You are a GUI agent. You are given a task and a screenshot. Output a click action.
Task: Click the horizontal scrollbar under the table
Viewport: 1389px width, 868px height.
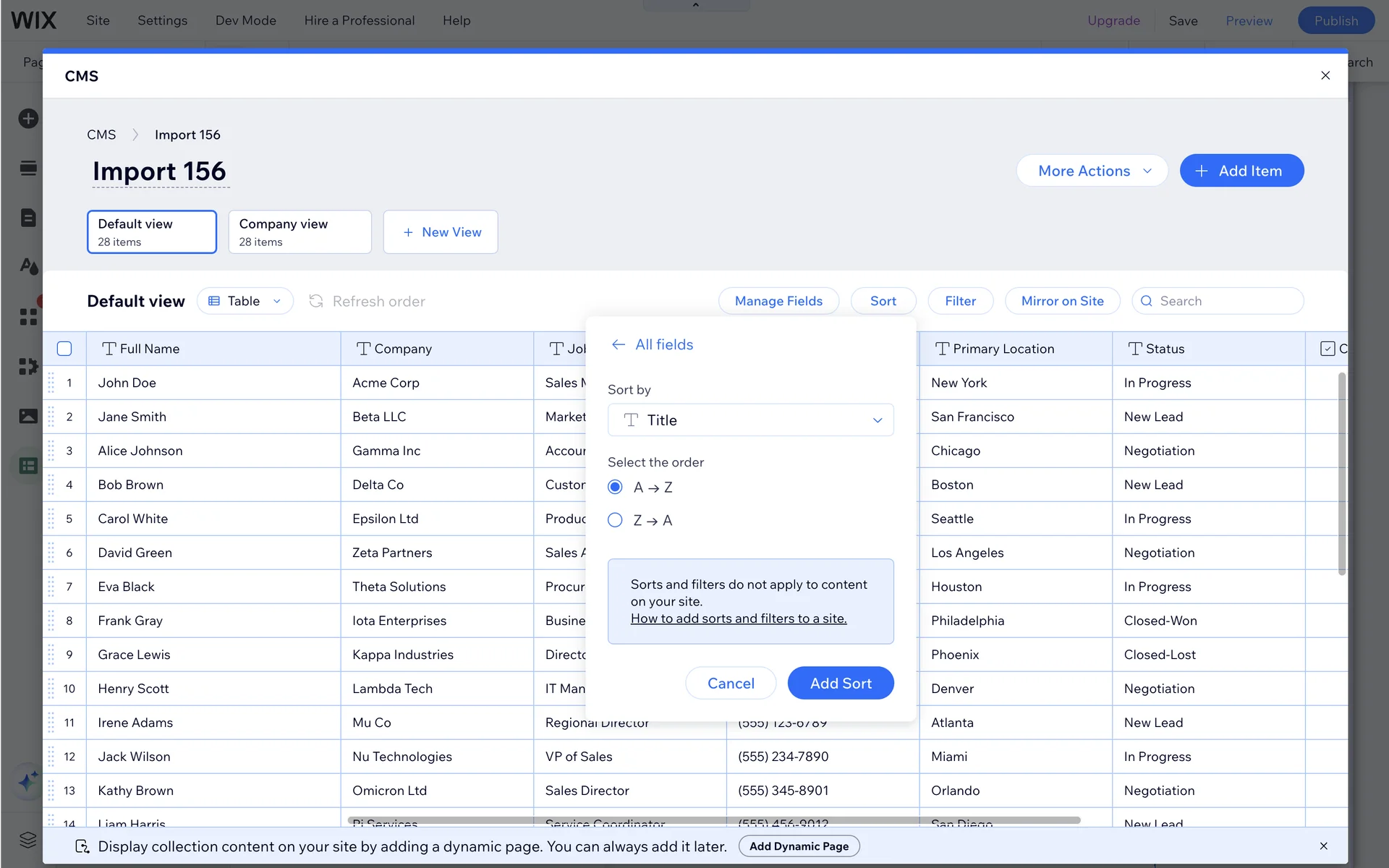[713, 820]
